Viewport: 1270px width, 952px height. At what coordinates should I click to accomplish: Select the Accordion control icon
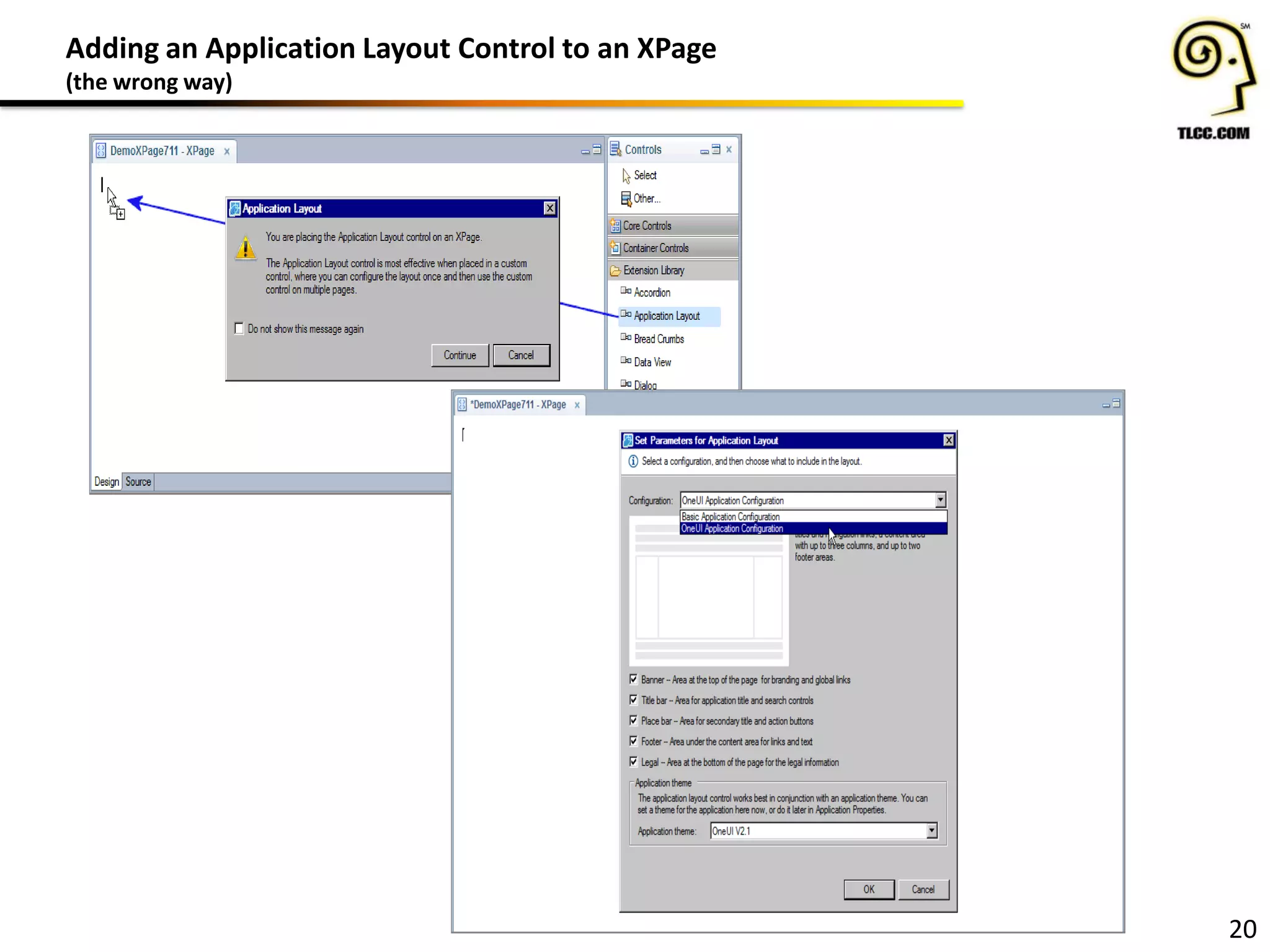(x=626, y=291)
